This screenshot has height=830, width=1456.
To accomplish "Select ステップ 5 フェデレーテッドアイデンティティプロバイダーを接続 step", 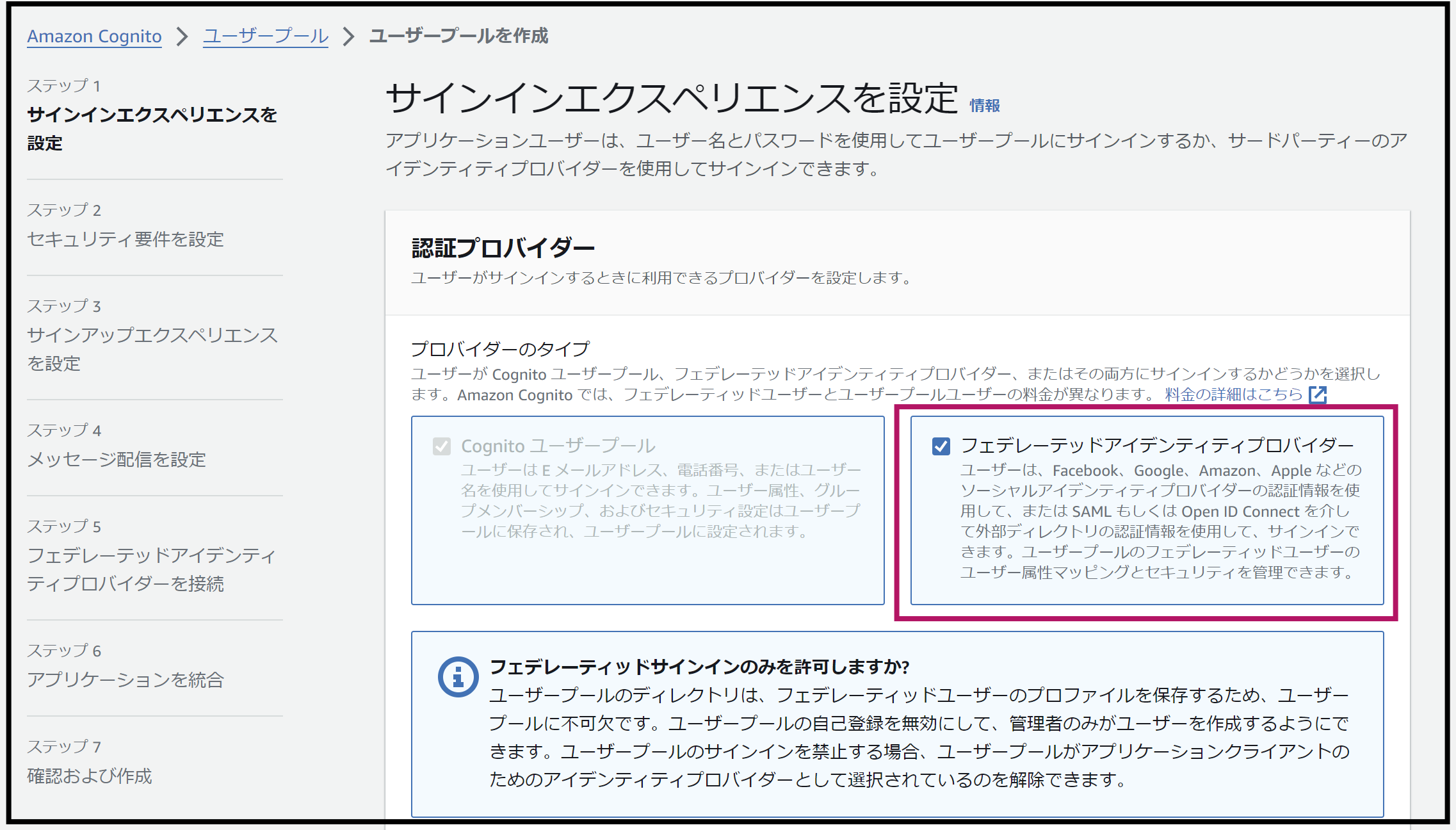I will [152, 555].
